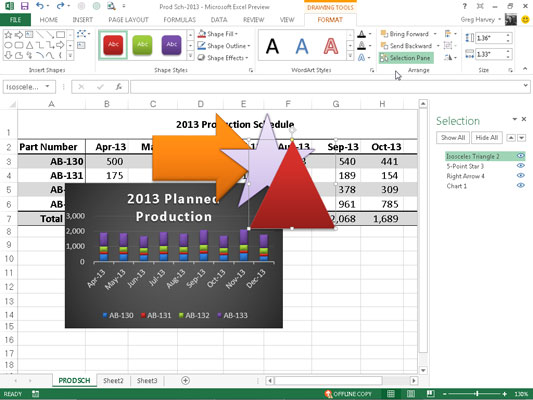This screenshot has height=400, width=533.
Task: Click the Text Effects icon
Action: click(361, 57)
